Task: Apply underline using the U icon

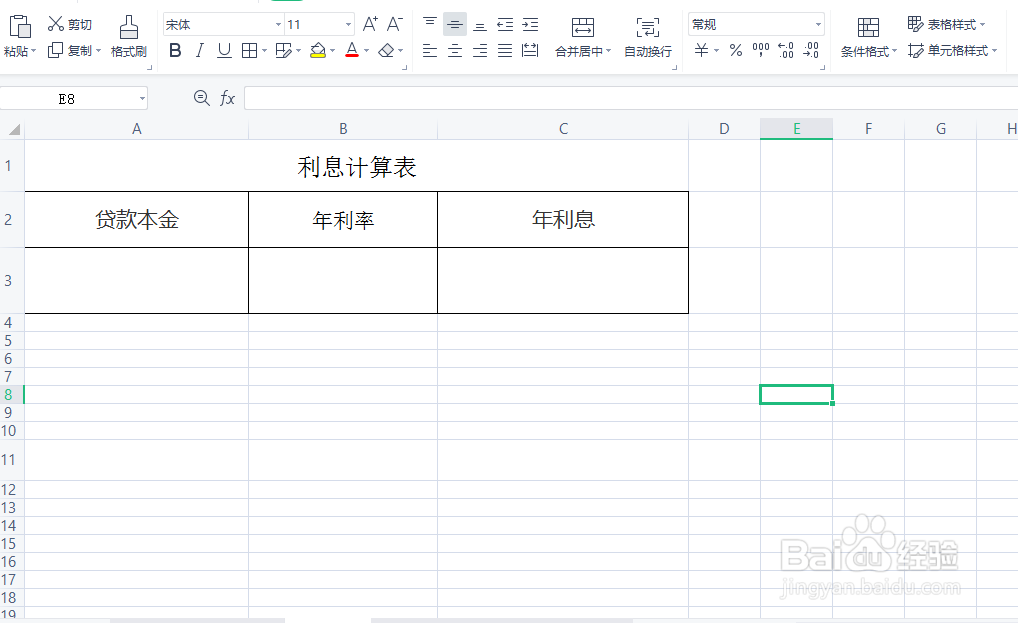Action: coord(222,49)
